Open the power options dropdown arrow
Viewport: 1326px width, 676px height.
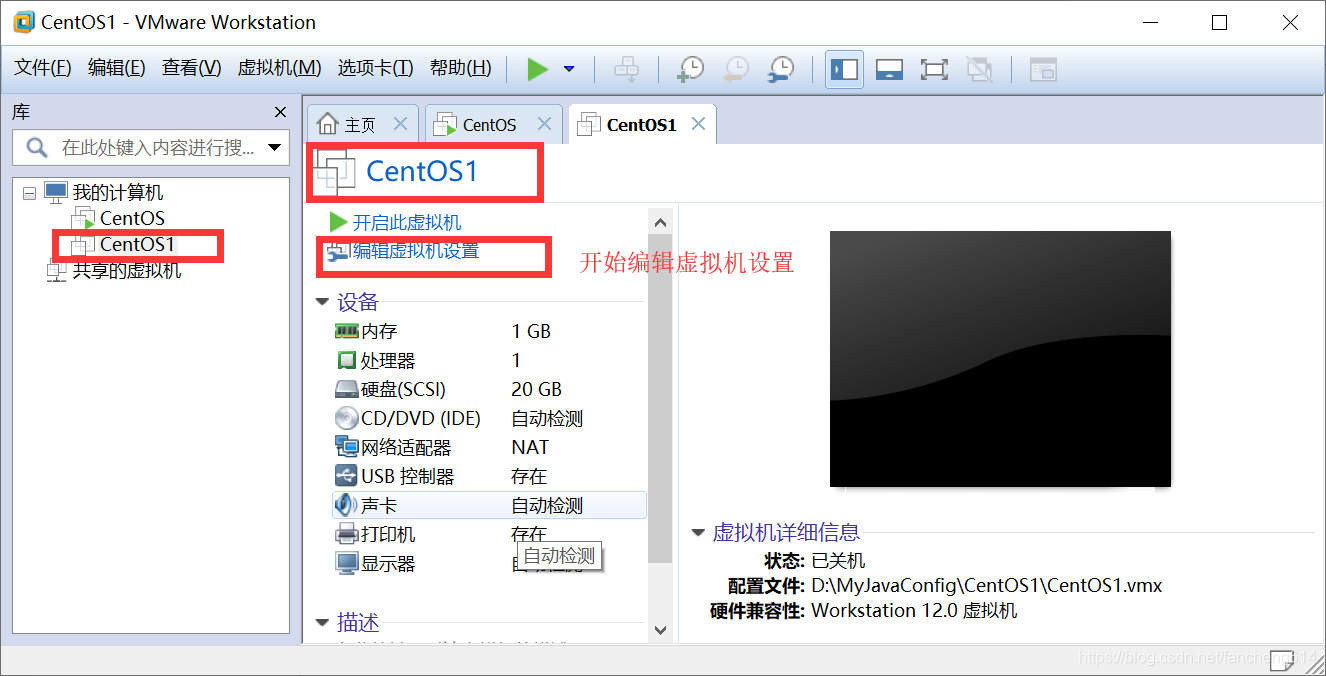click(569, 69)
